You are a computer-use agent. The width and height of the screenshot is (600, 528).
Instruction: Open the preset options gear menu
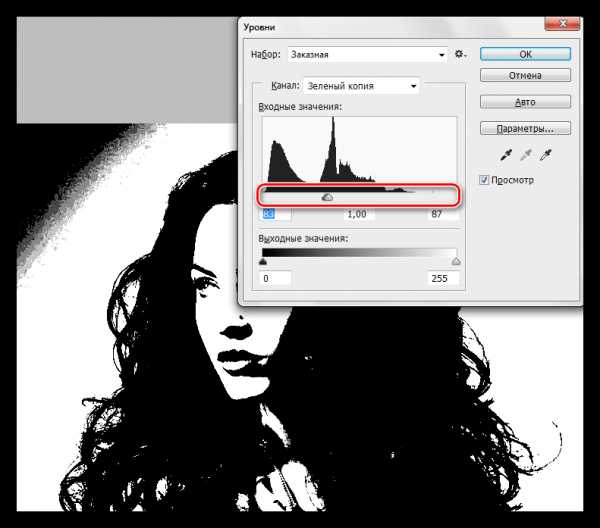click(460, 54)
